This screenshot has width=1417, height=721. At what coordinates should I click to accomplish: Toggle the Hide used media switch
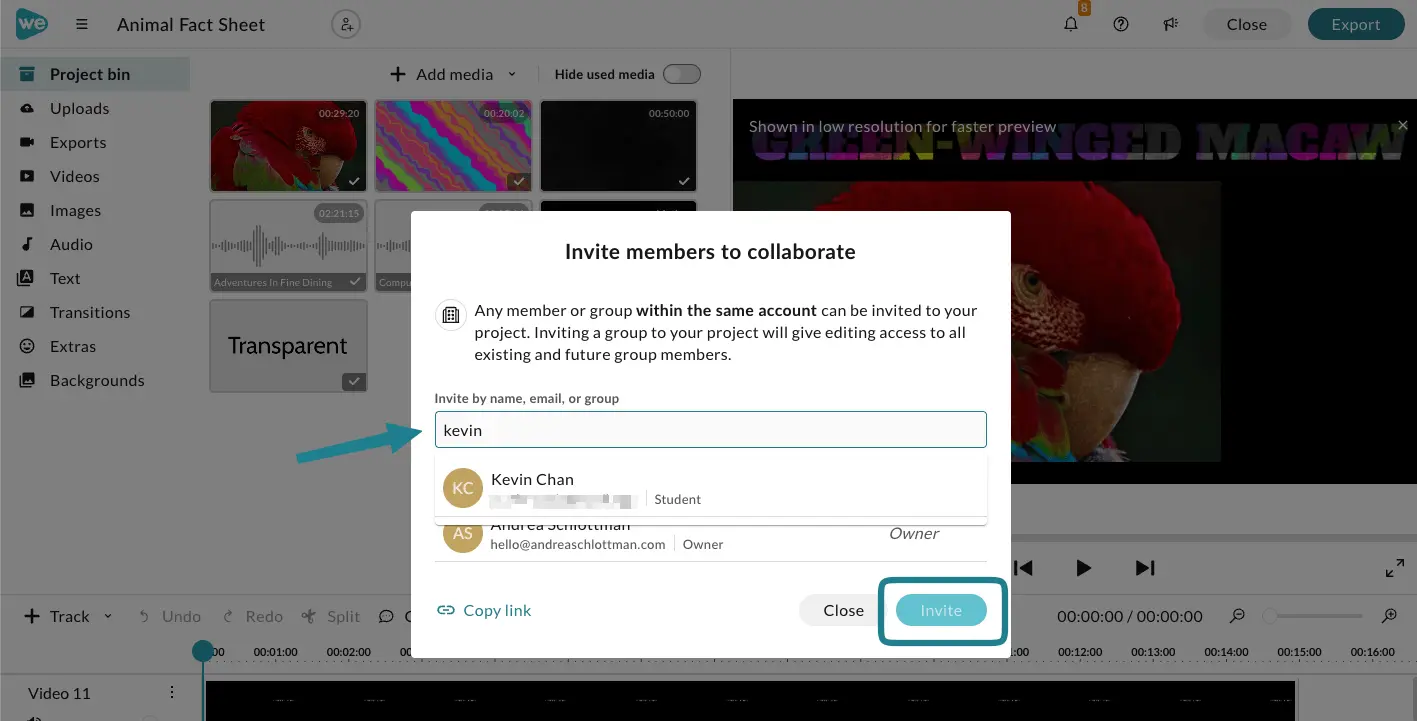click(x=682, y=74)
